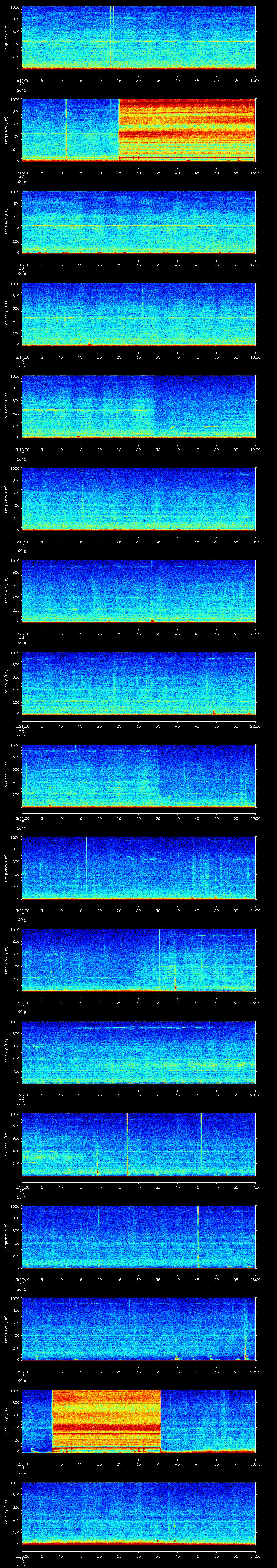The height and width of the screenshot is (1568, 277).
Task: View the spectrogram plot starting at 3:25:00
Action: point(139,1052)
